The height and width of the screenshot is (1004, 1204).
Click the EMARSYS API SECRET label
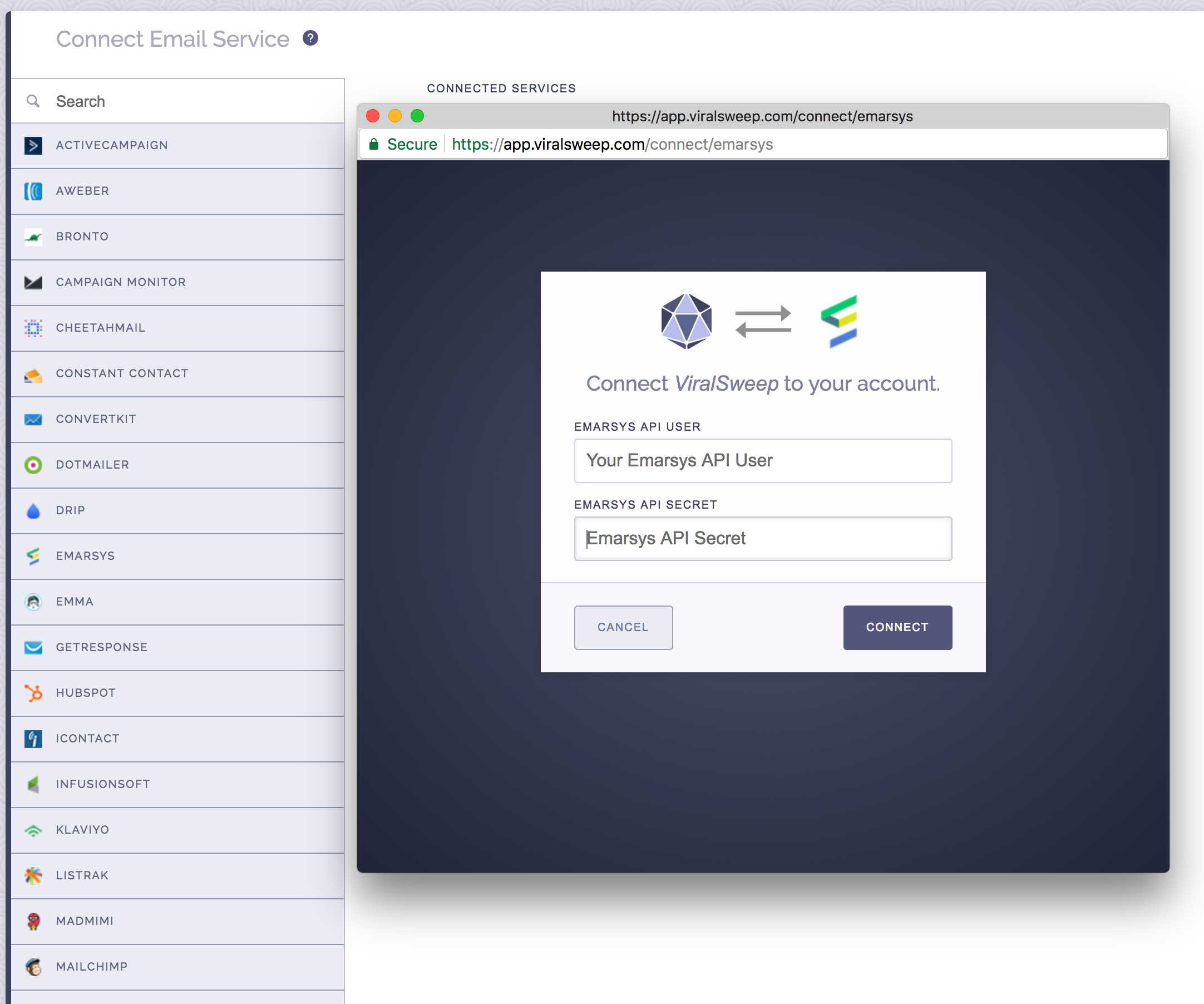point(645,505)
